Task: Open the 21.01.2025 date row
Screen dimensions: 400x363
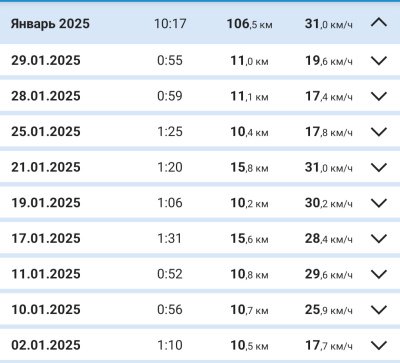Action: (200, 167)
